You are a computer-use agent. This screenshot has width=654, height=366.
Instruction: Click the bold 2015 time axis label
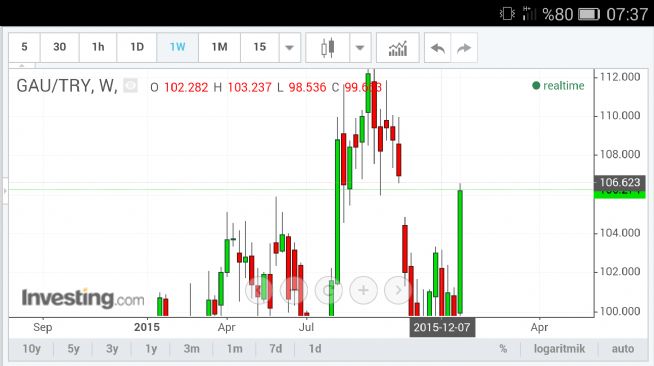pyautogui.click(x=147, y=327)
